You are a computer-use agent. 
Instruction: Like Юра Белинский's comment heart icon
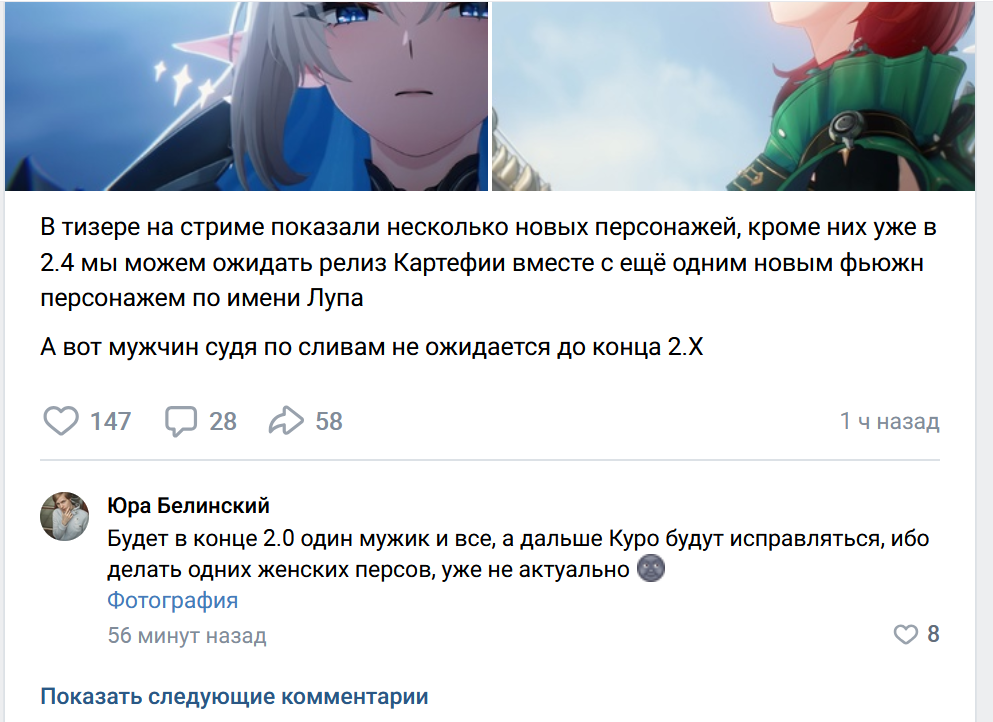(905, 634)
